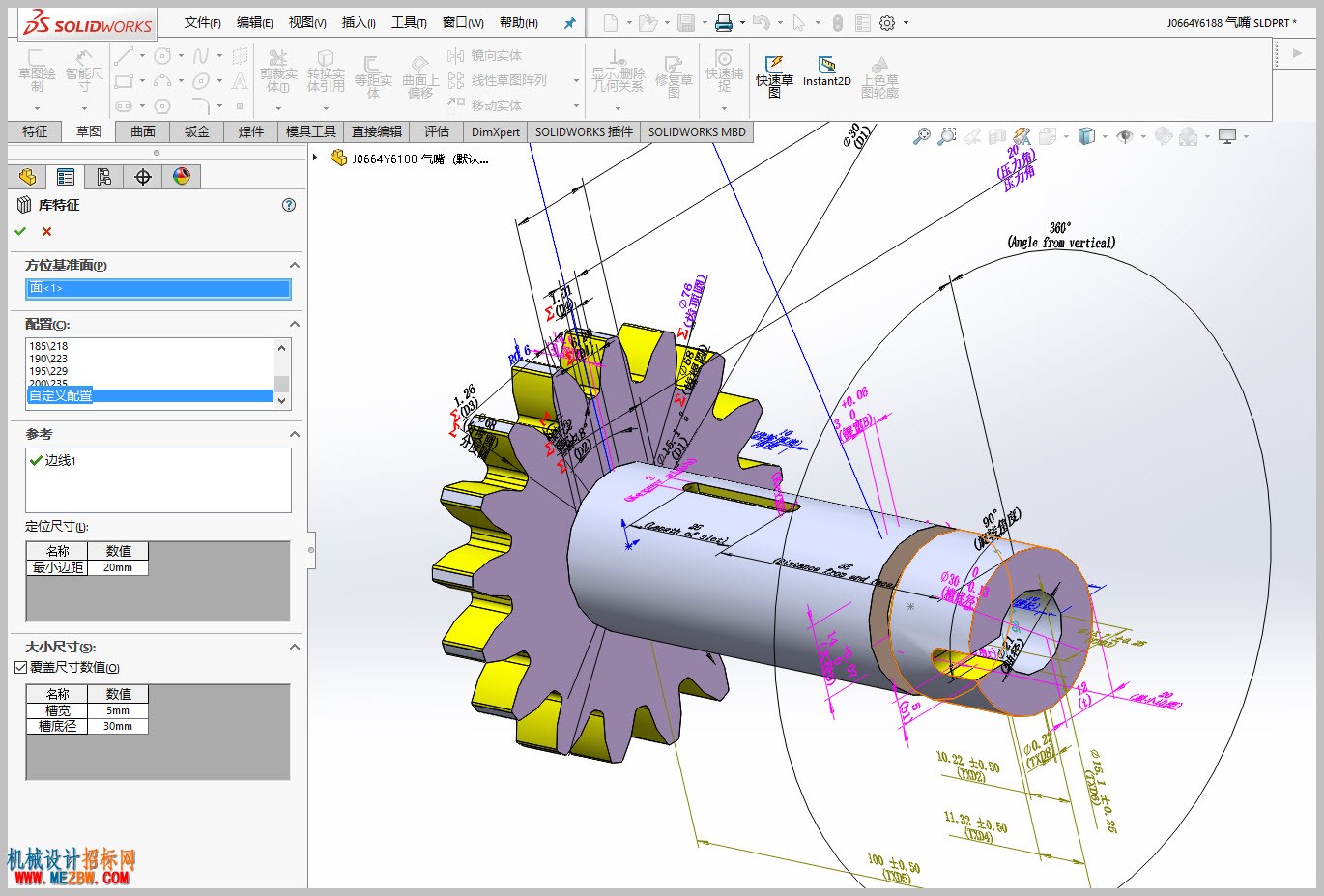Open the Display Style cube icon
The height and width of the screenshot is (896, 1324).
1086,136
